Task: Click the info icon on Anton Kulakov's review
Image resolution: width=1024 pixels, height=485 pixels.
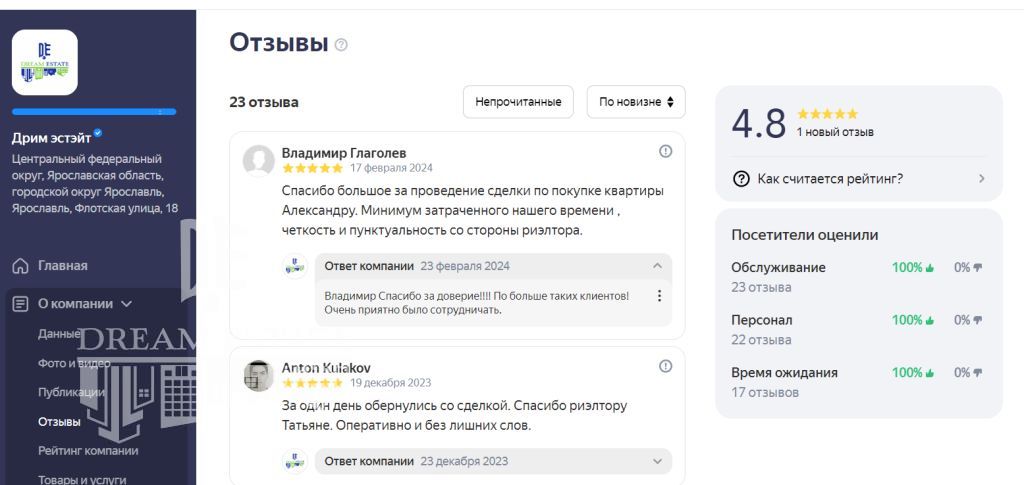Action: point(665,366)
